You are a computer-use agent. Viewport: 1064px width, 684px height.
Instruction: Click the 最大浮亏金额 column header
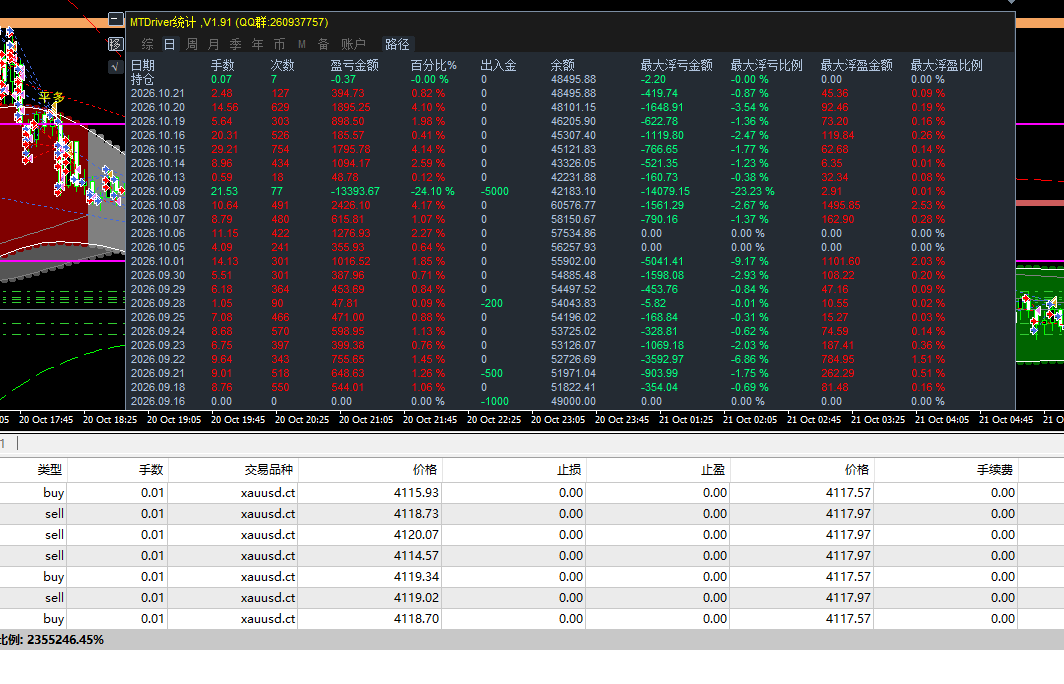point(677,65)
